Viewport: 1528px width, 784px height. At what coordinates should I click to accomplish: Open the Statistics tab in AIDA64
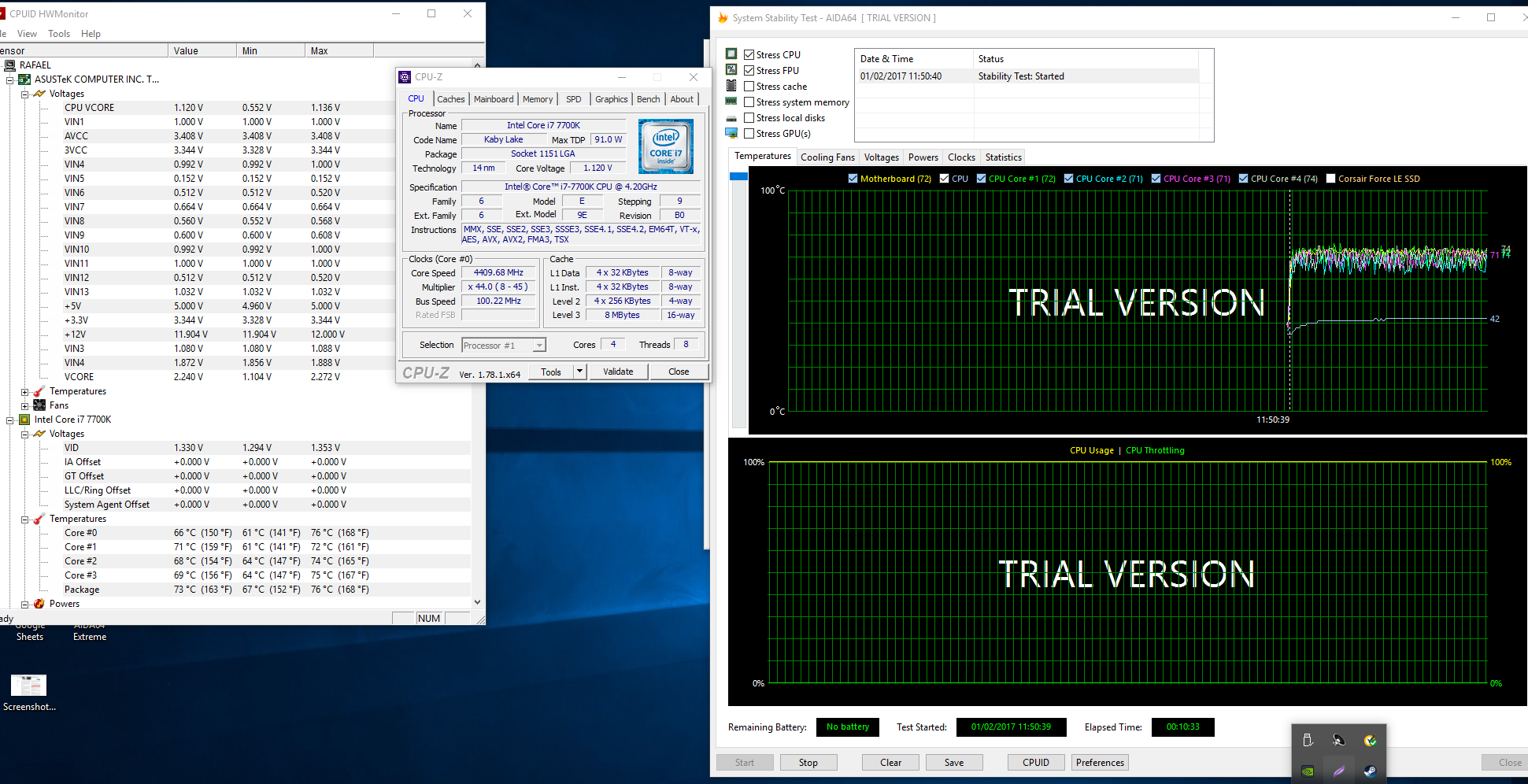[1004, 157]
